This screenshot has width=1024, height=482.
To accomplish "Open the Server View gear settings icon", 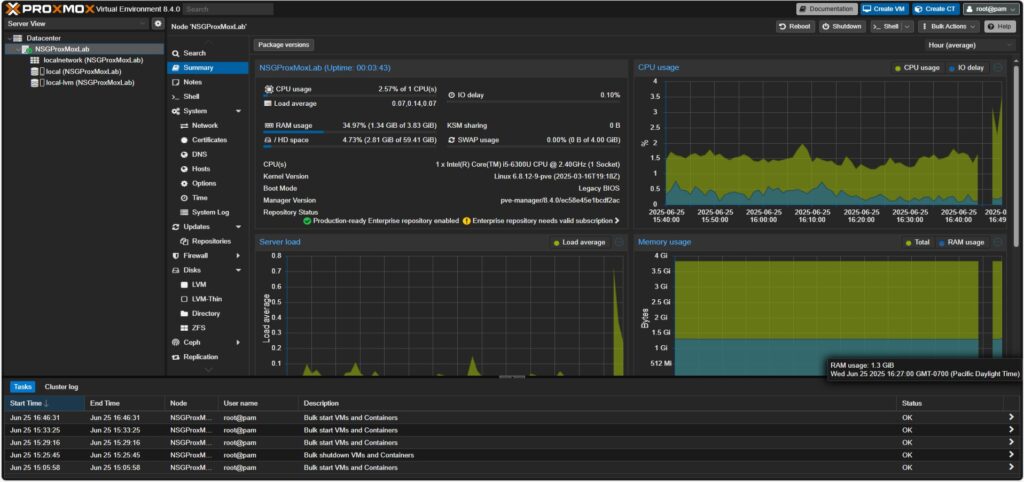I will [x=157, y=24].
